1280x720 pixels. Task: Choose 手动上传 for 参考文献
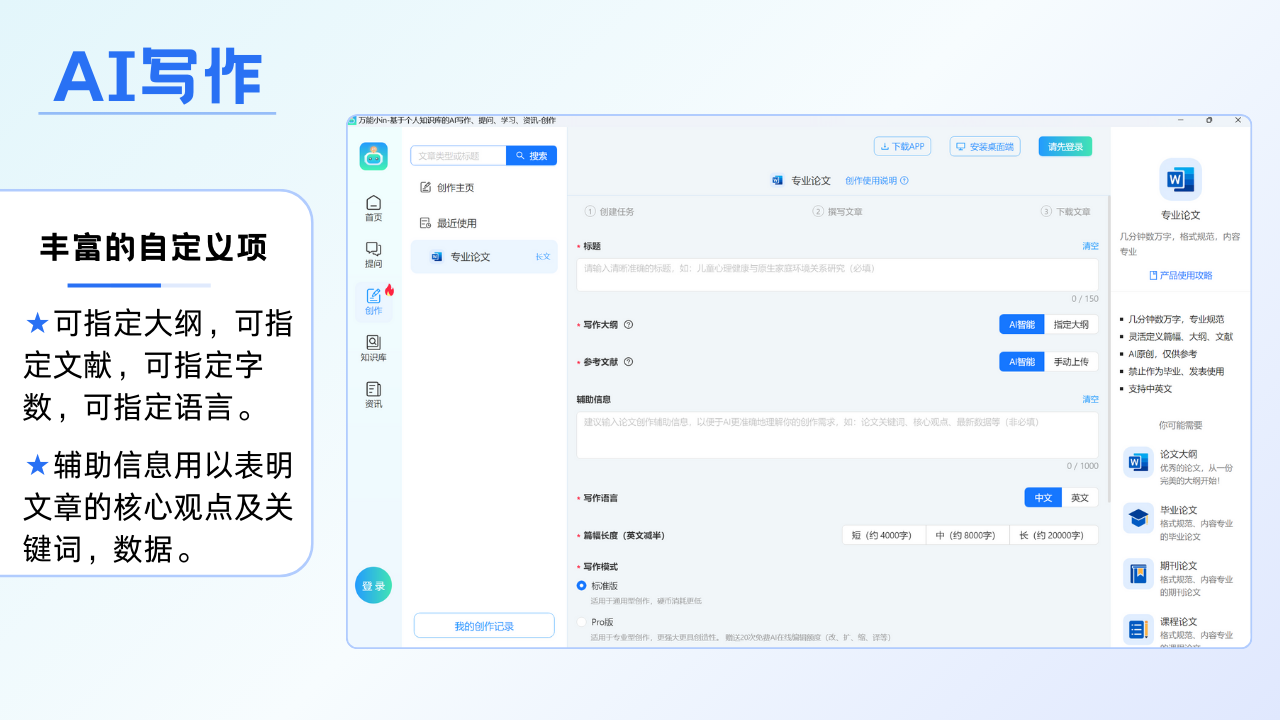click(1074, 362)
